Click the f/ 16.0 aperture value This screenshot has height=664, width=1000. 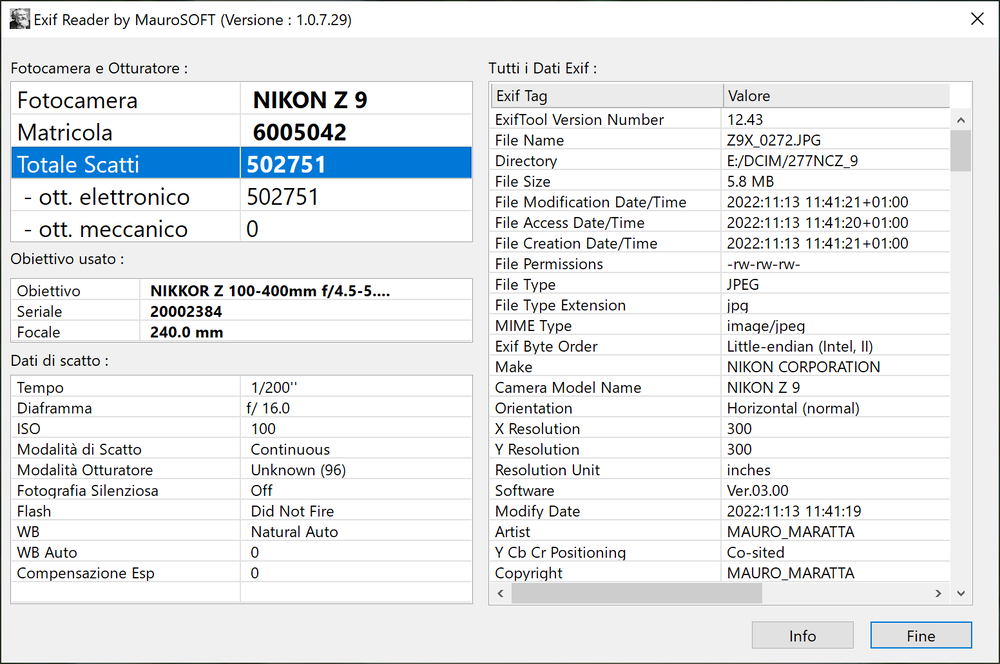point(268,408)
